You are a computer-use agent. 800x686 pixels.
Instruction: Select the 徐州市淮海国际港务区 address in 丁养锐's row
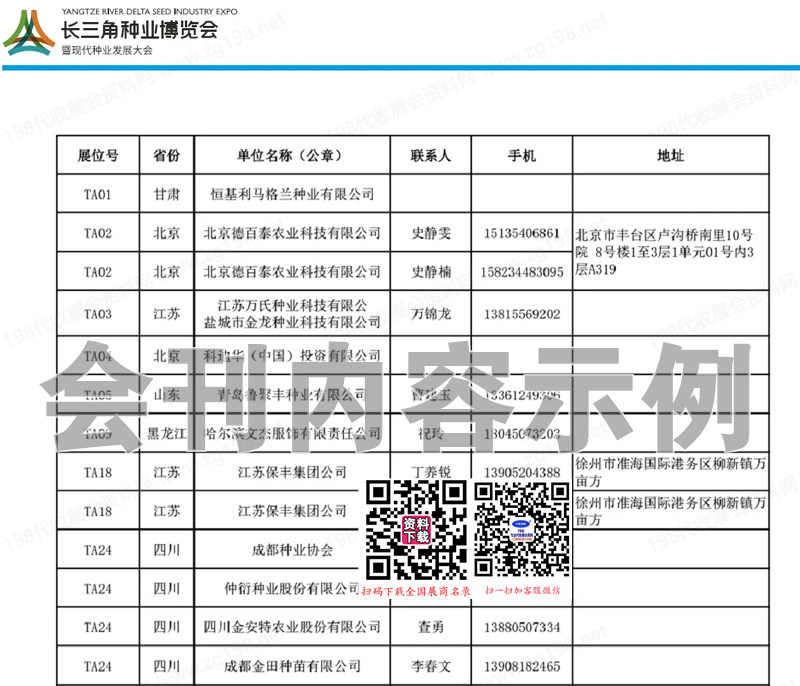click(670, 472)
